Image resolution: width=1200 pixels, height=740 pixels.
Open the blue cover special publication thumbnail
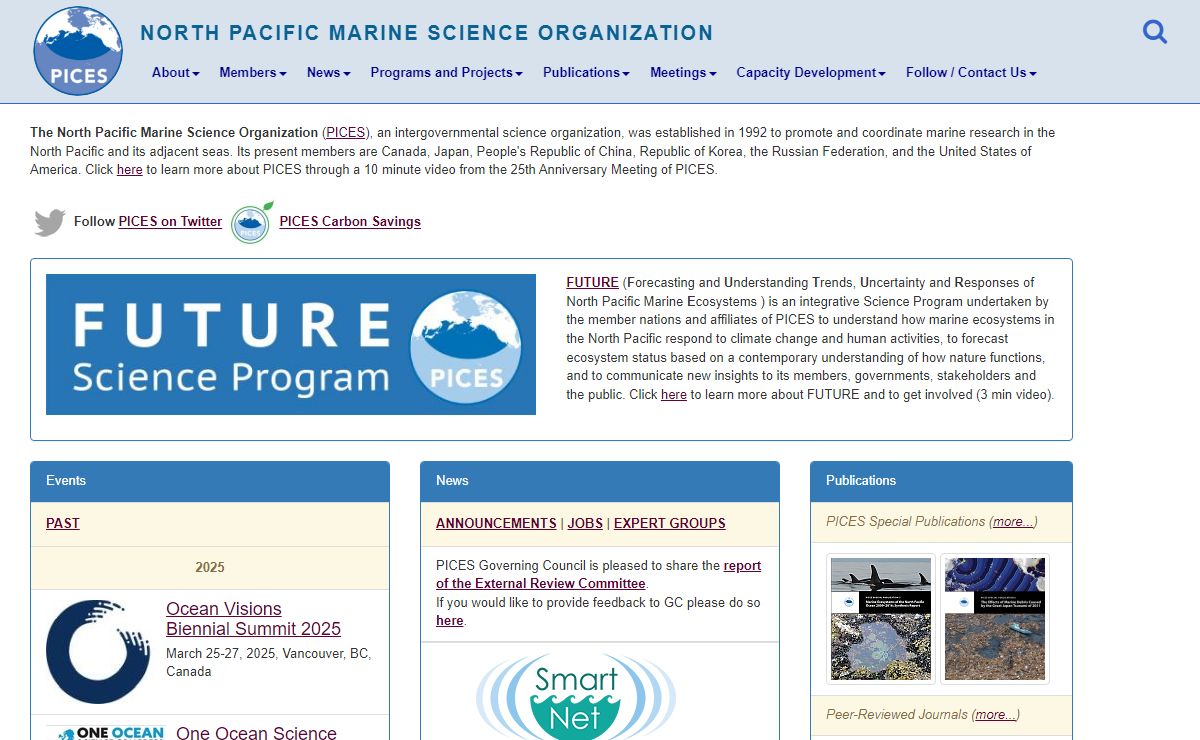click(995, 619)
